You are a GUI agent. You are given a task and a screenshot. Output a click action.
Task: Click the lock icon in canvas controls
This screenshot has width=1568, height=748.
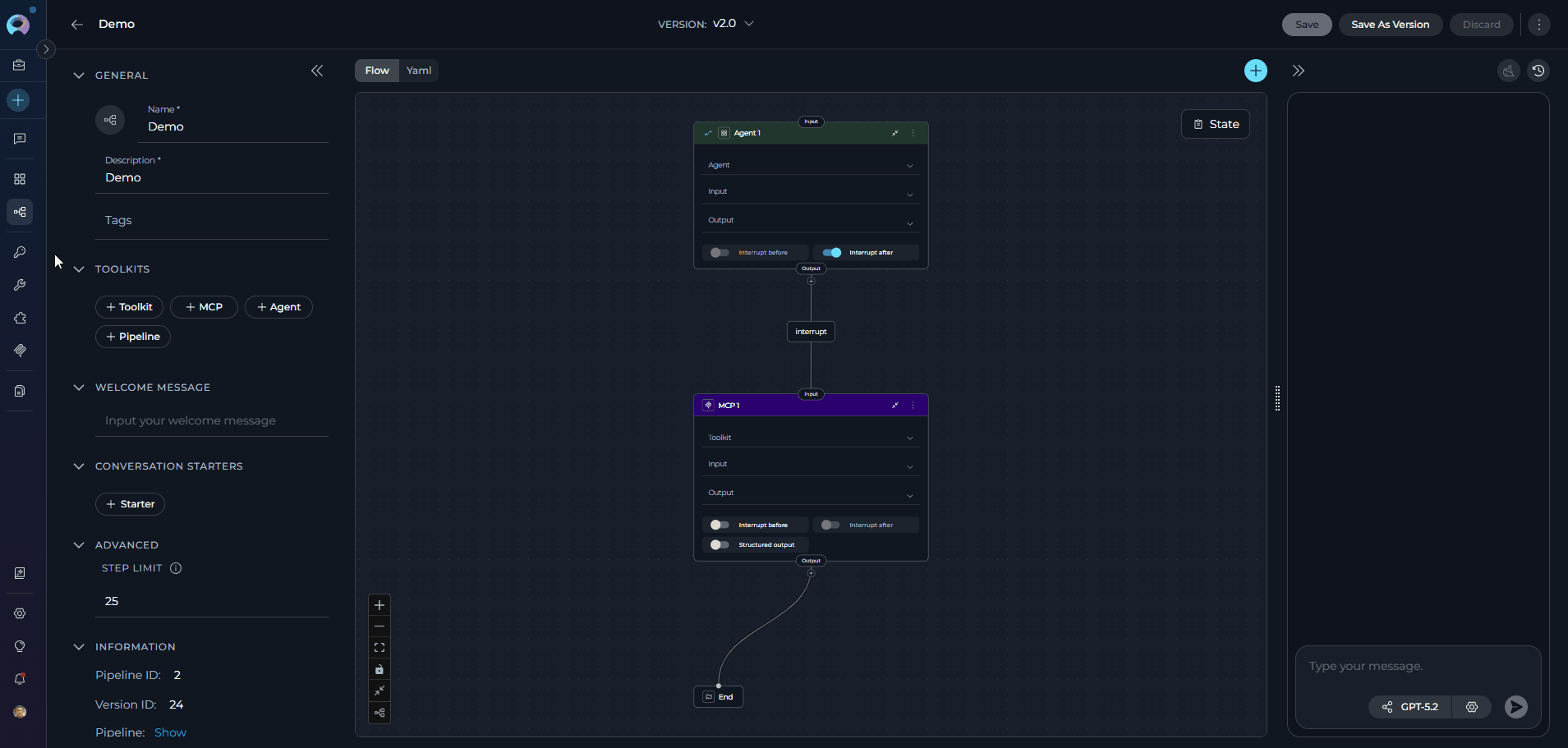pos(379,669)
